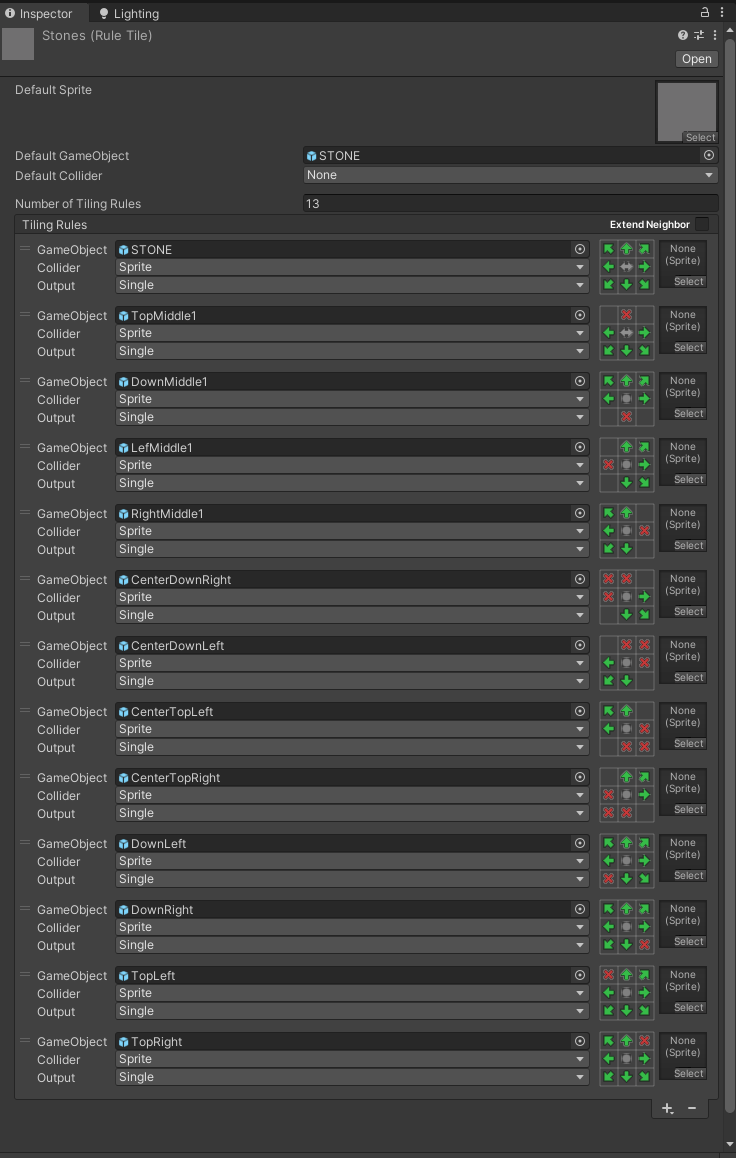The image size is (736, 1158).
Task: Open object picker for the TopRight rule
Action: coord(580,1041)
